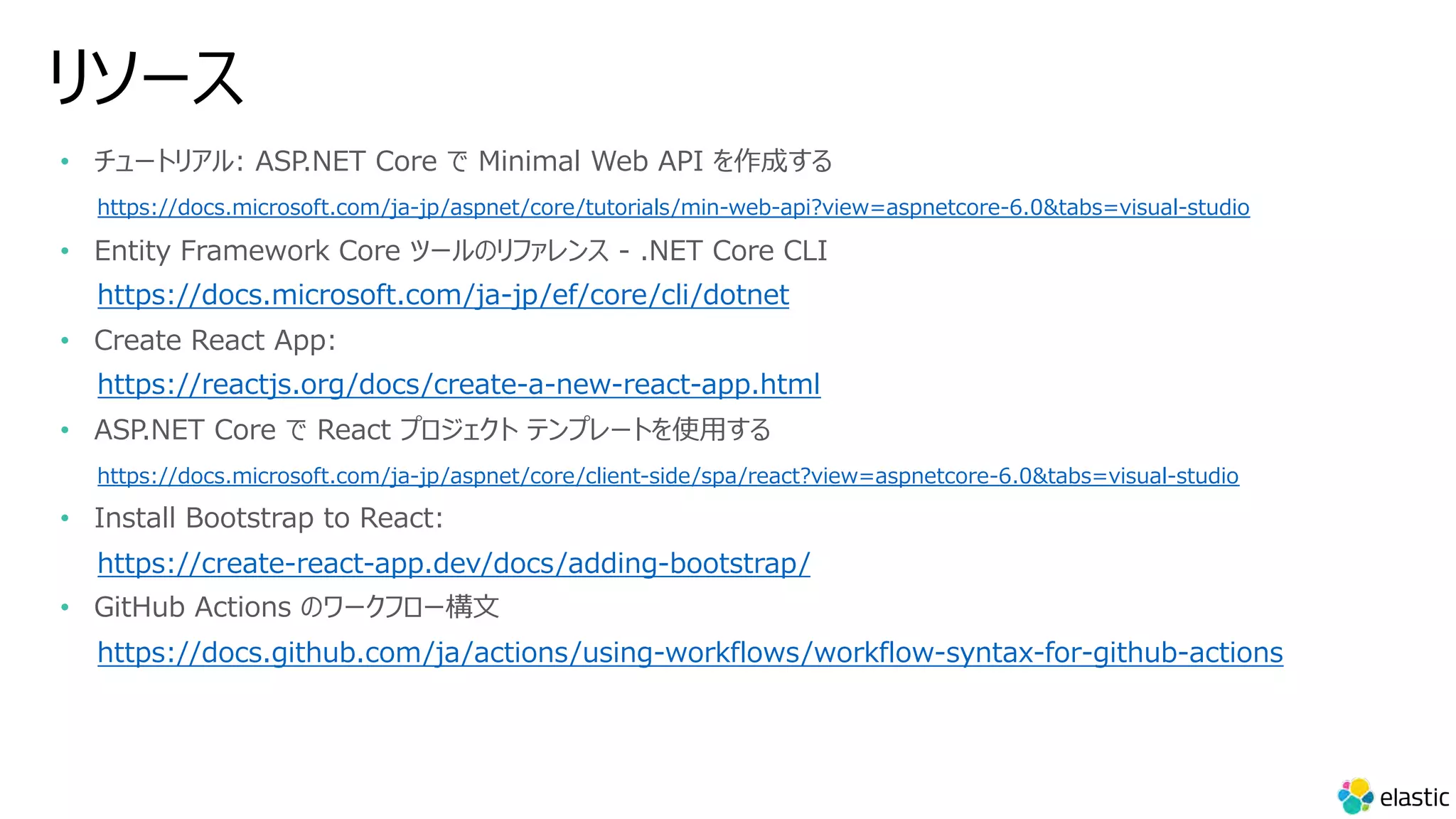Open the GitHub workflow-syntax-for-github-actions link
Viewport: 1456px width, 819px height.
tap(690, 653)
